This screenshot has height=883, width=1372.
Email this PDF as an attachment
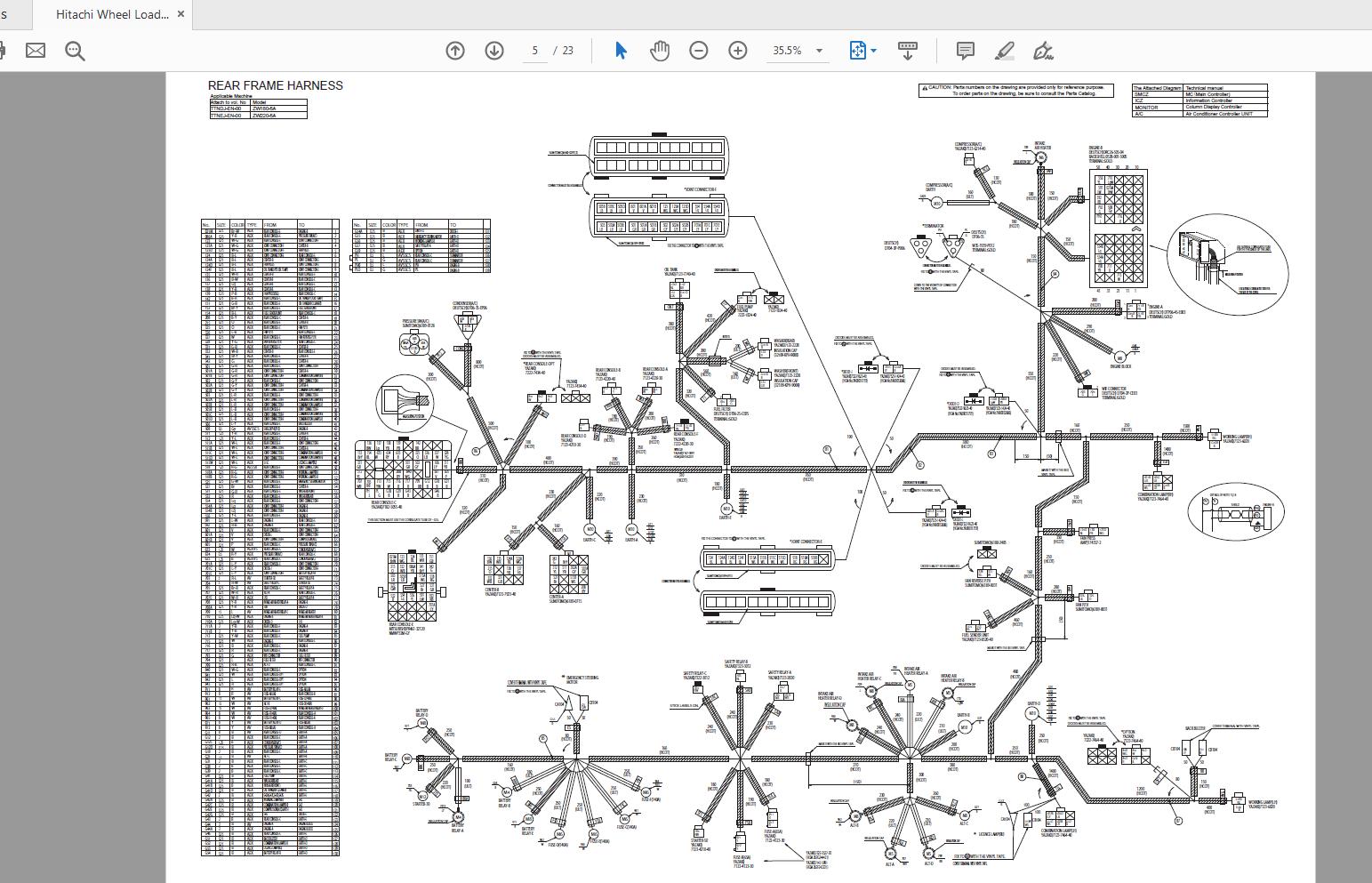(x=35, y=50)
